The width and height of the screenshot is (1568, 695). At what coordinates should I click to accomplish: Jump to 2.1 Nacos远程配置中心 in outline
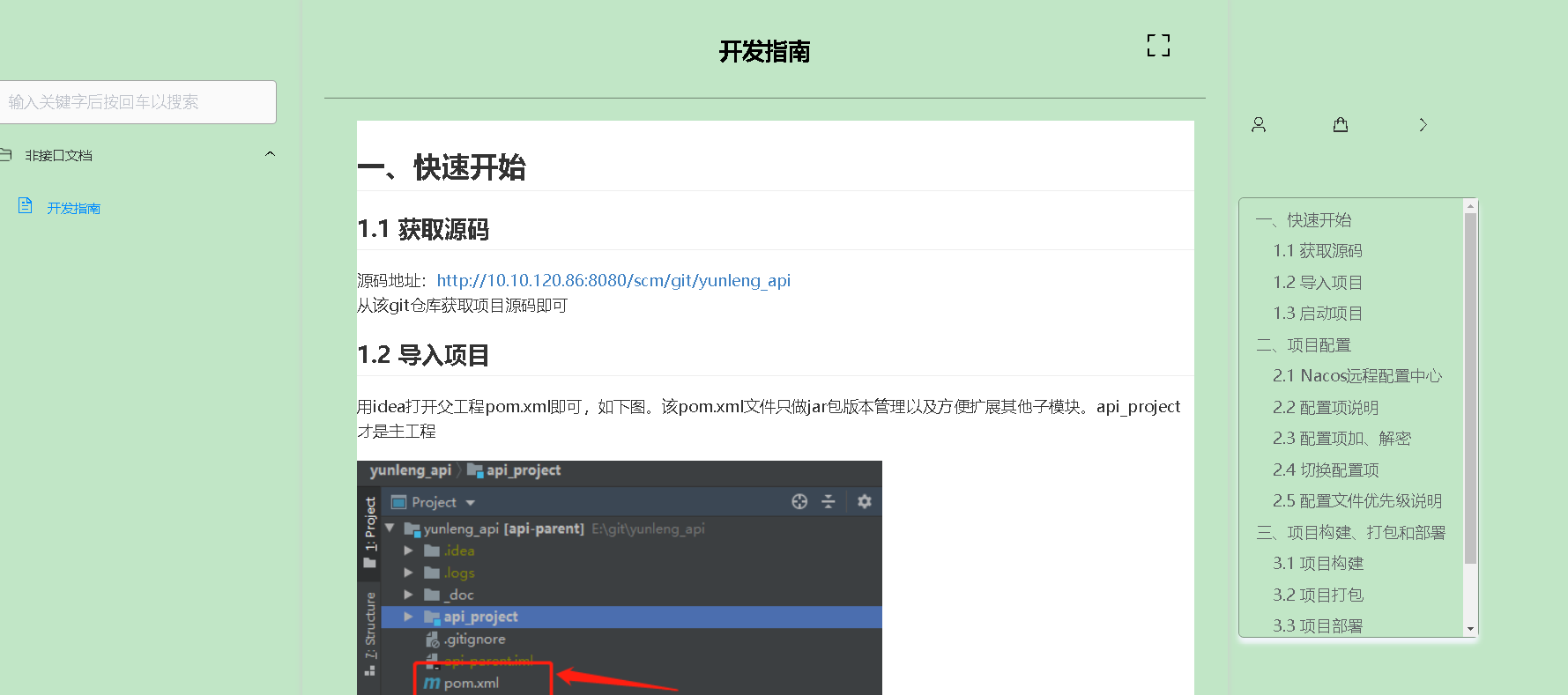pyautogui.click(x=1357, y=376)
